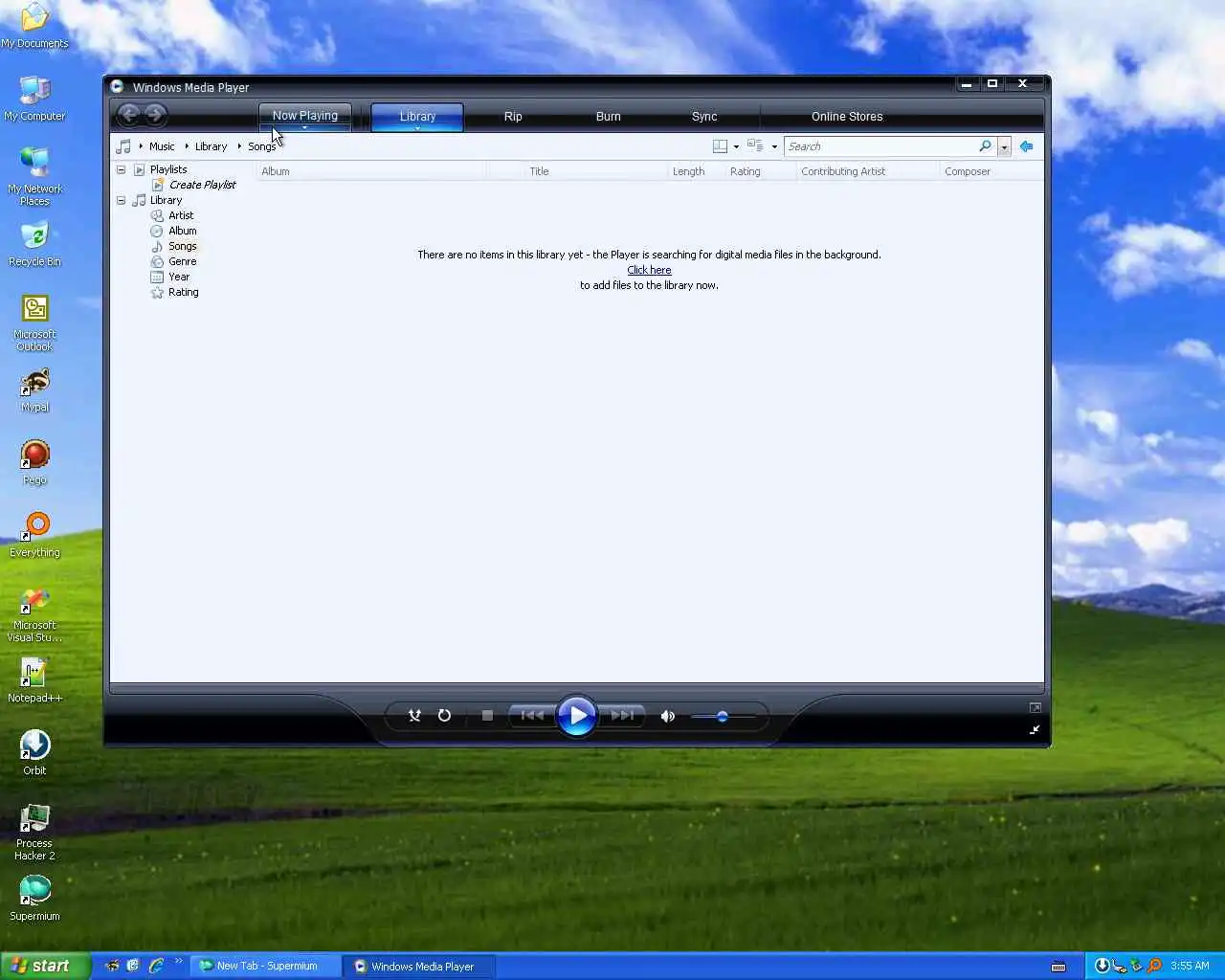Screen dimensions: 1225x980
Task: Click the Rating column header
Action: pos(760,171)
